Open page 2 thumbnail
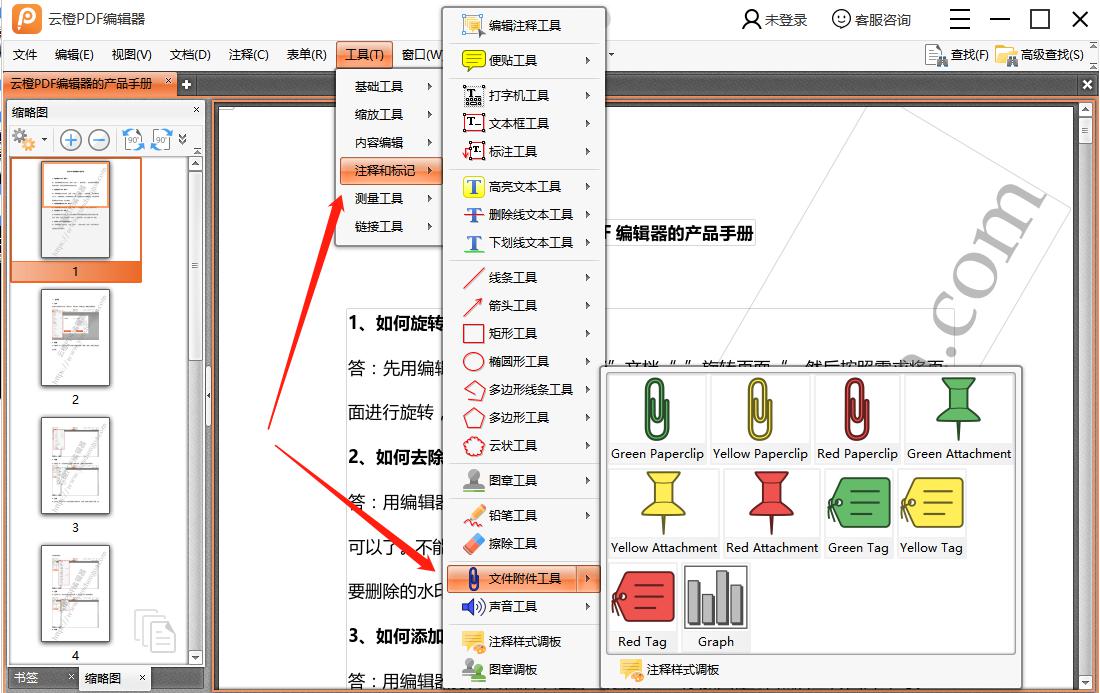1100x693 pixels. 76,338
